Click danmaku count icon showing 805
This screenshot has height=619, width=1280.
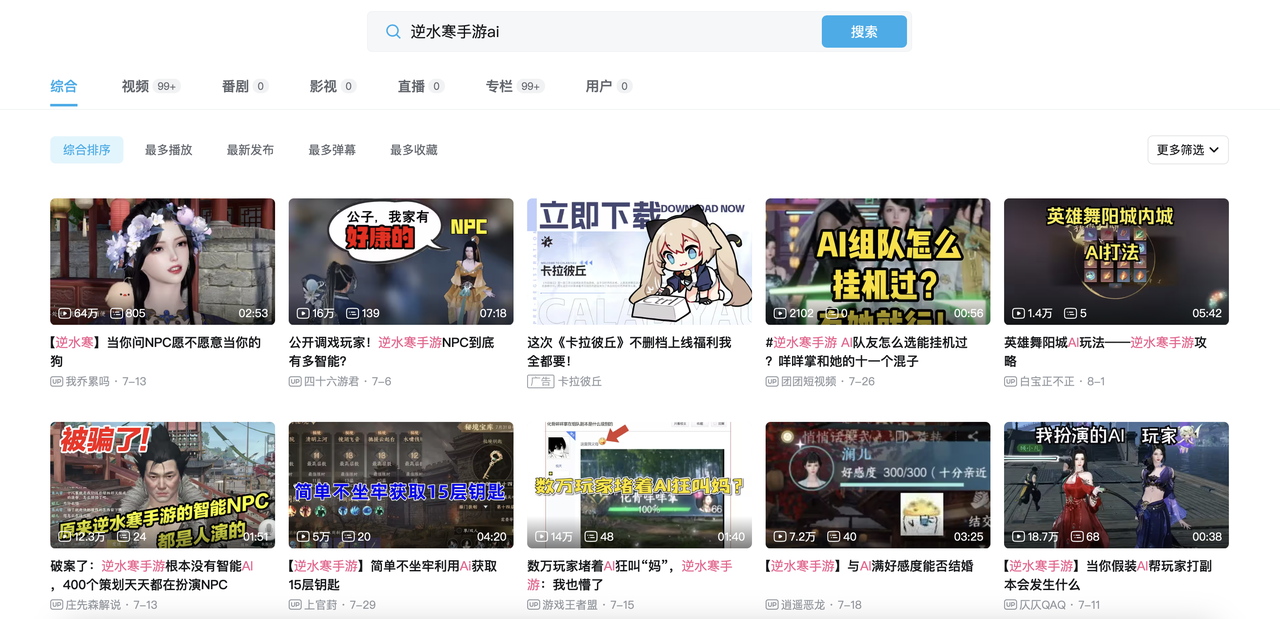pyautogui.click(x=115, y=313)
